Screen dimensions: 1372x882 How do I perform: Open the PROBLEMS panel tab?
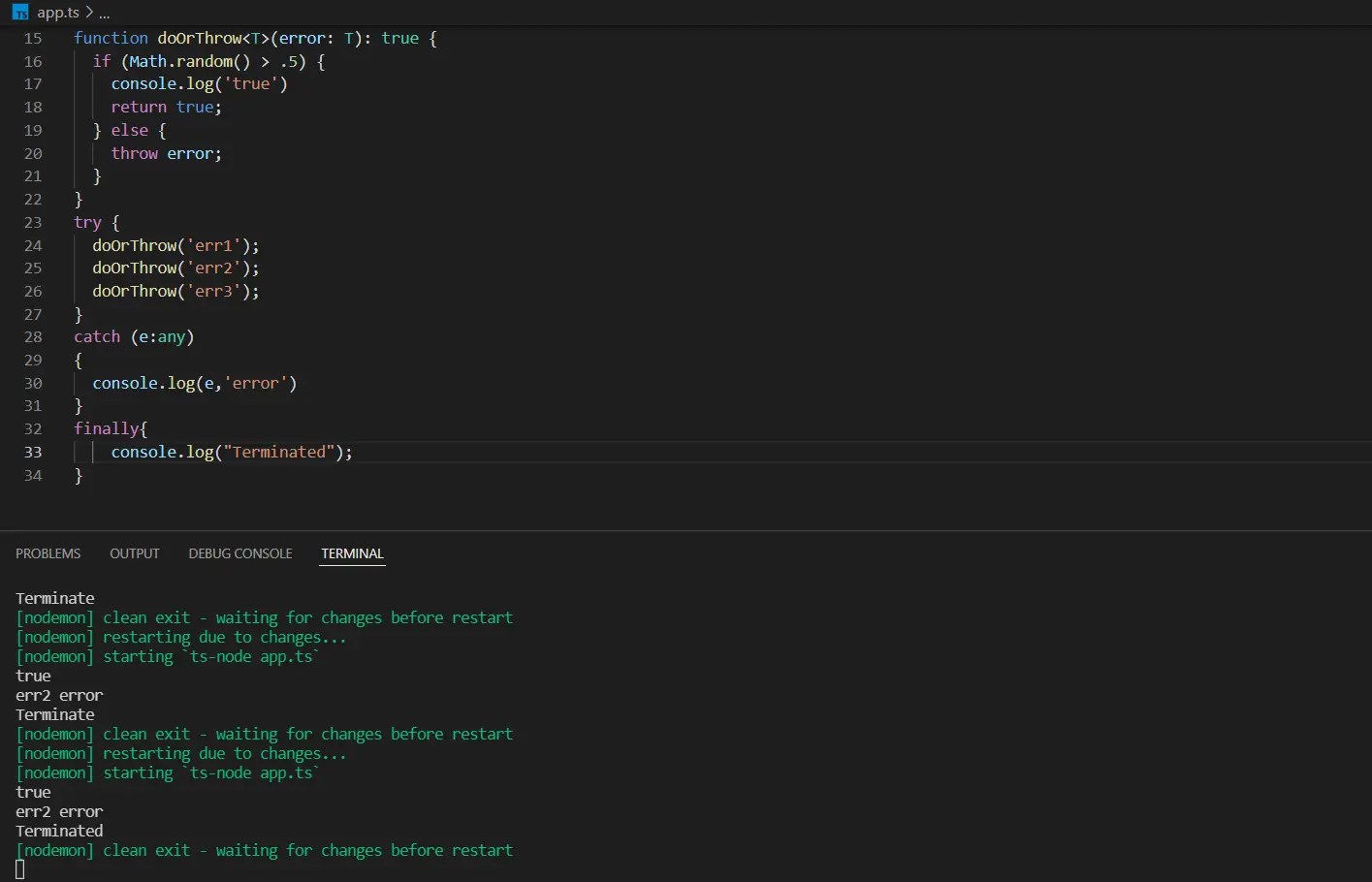click(48, 553)
